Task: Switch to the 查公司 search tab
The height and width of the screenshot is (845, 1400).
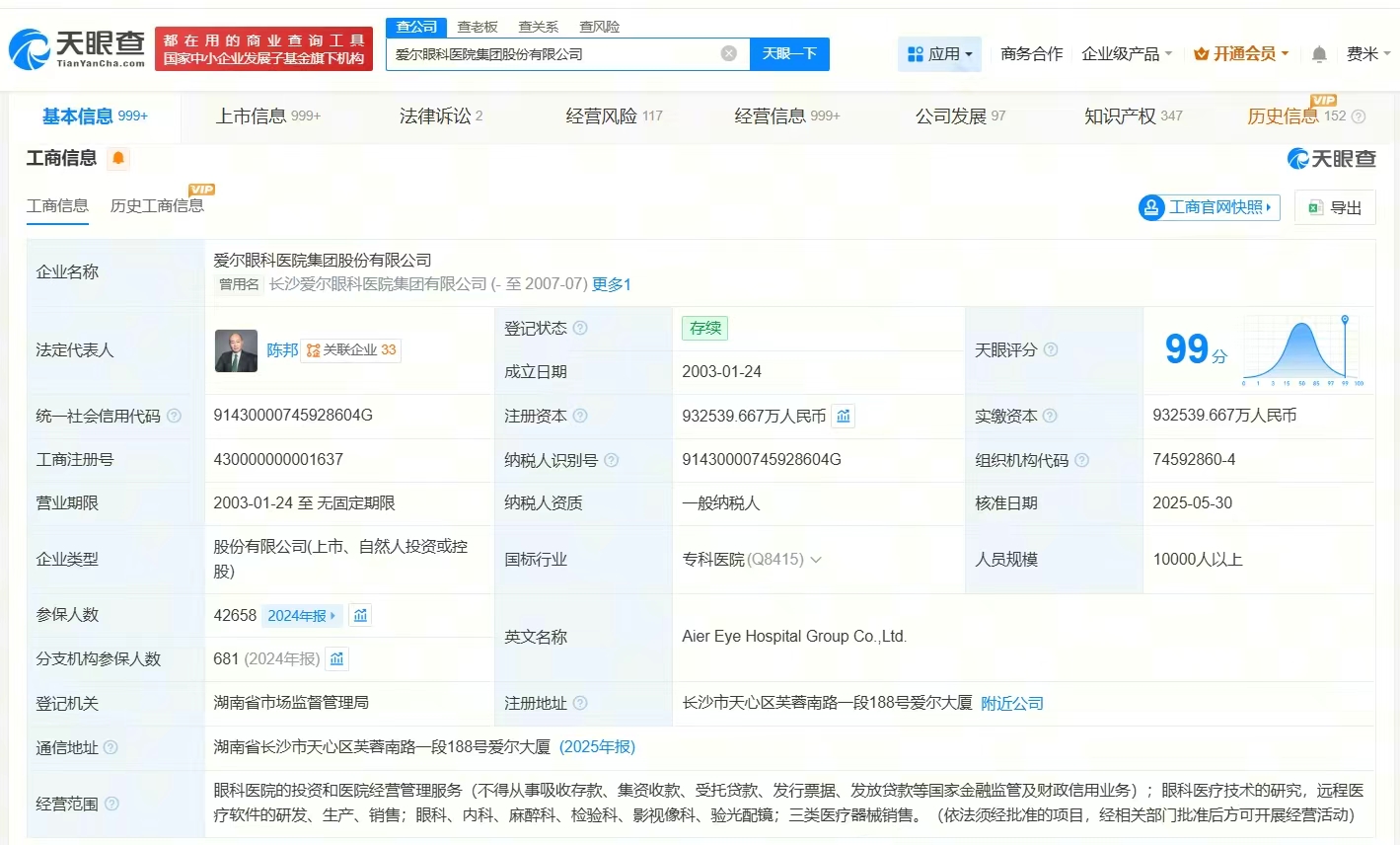Action: 416,27
